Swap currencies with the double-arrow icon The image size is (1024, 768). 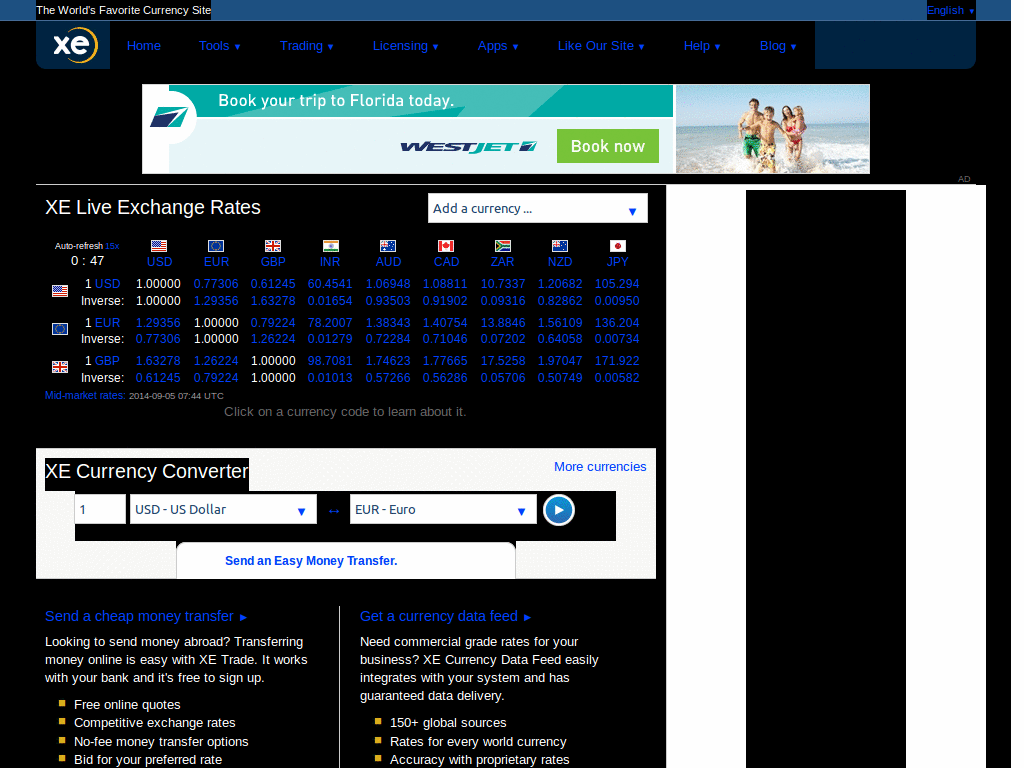click(334, 511)
